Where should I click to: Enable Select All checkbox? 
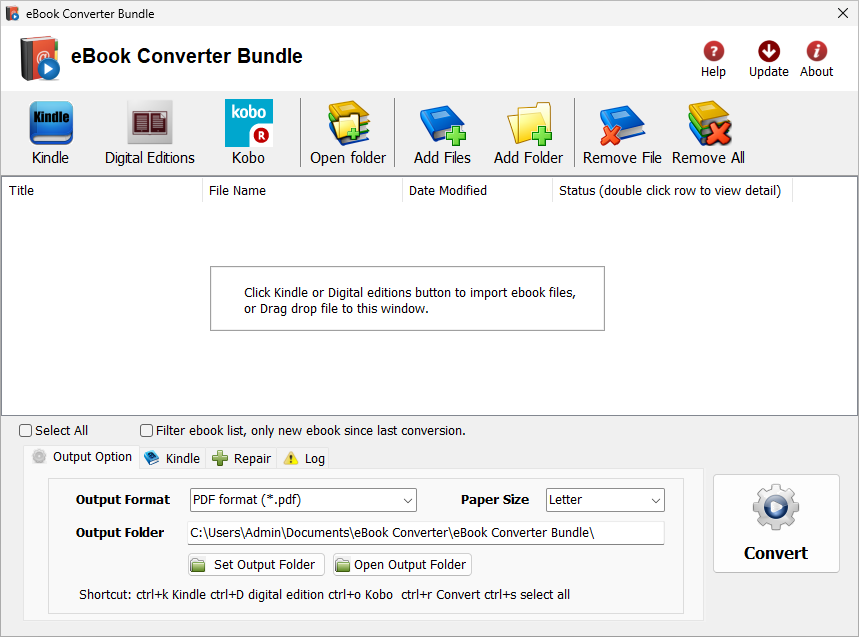[x=24, y=430]
